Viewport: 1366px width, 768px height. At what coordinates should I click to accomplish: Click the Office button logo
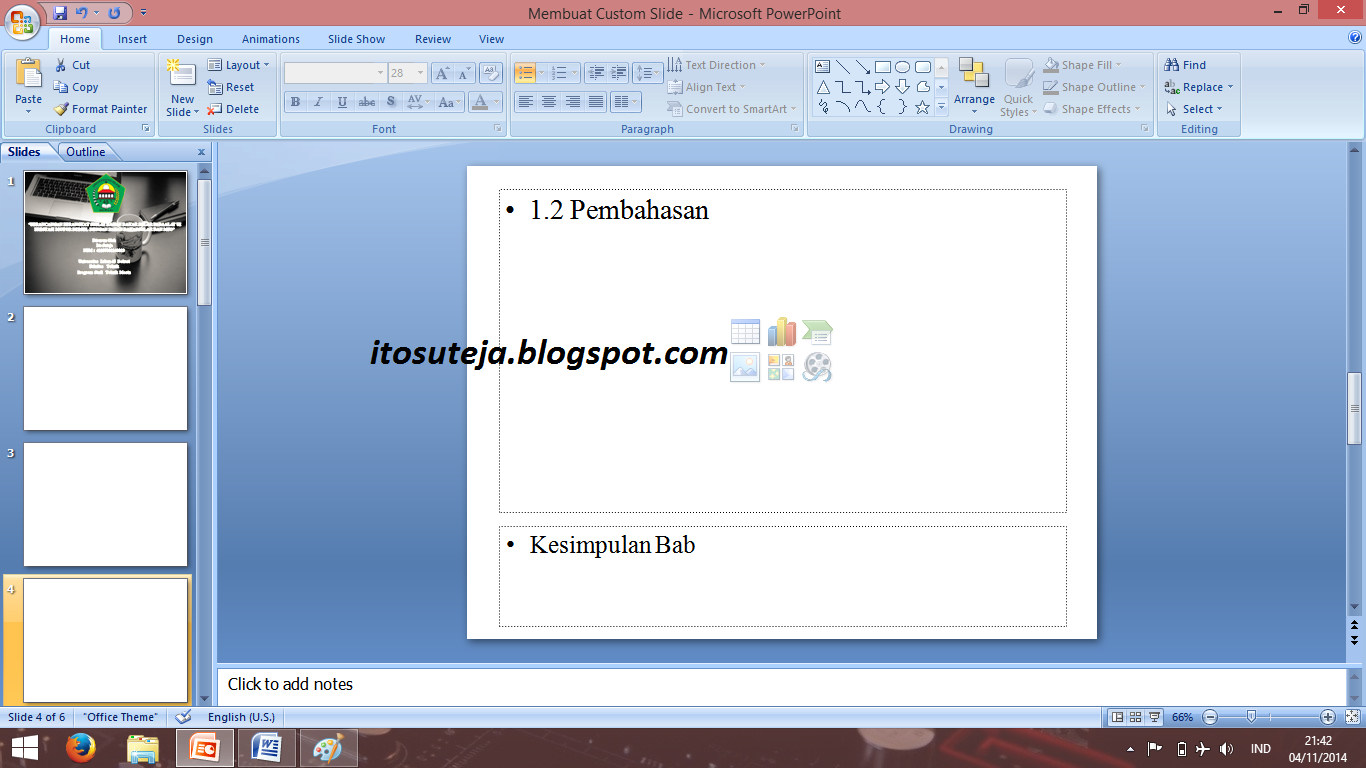(x=23, y=22)
